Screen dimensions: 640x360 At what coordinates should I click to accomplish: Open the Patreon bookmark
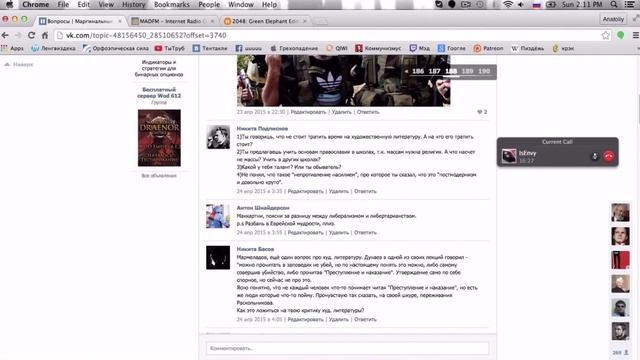[488, 48]
